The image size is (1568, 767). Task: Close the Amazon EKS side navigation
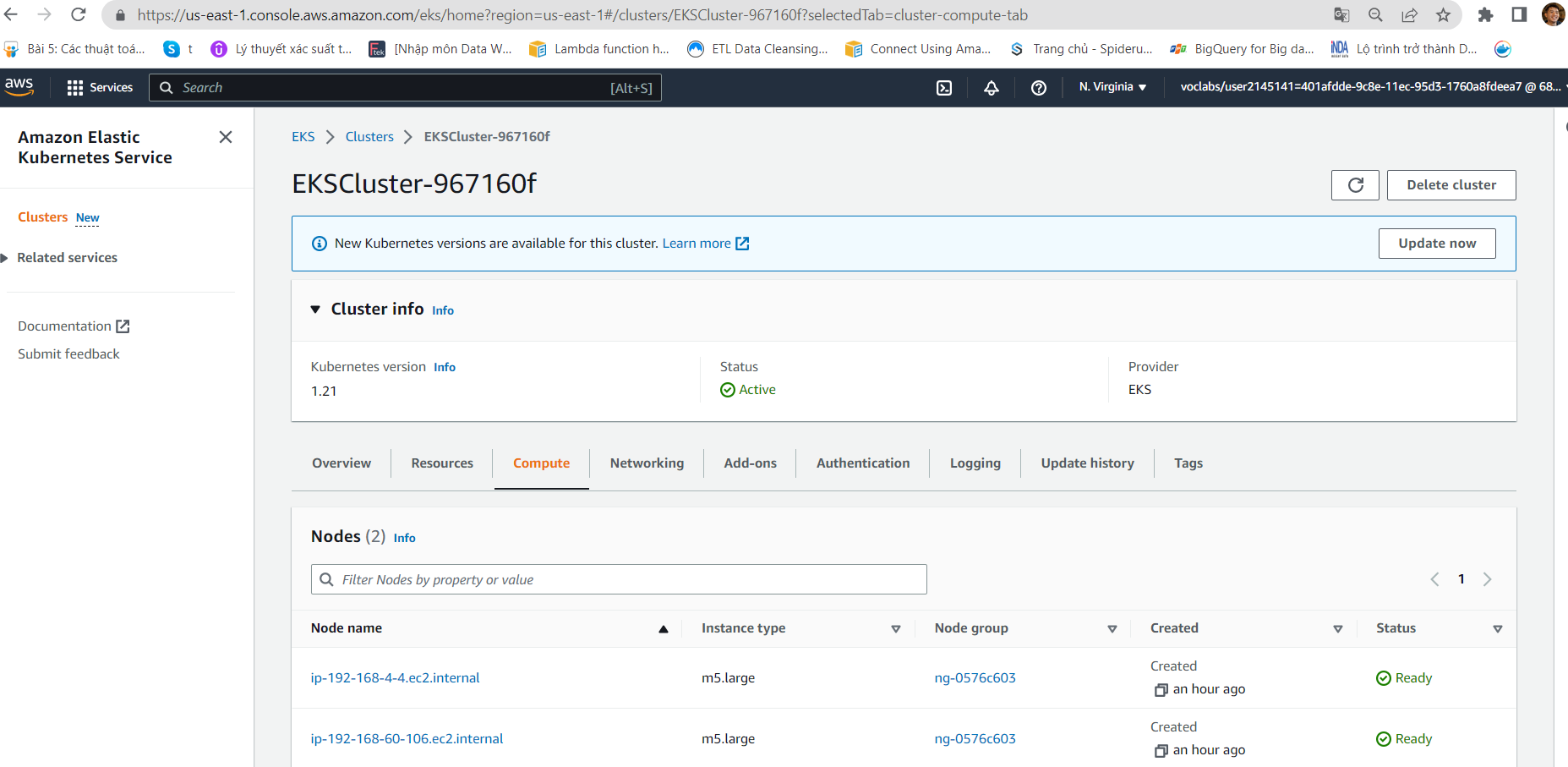(x=226, y=137)
